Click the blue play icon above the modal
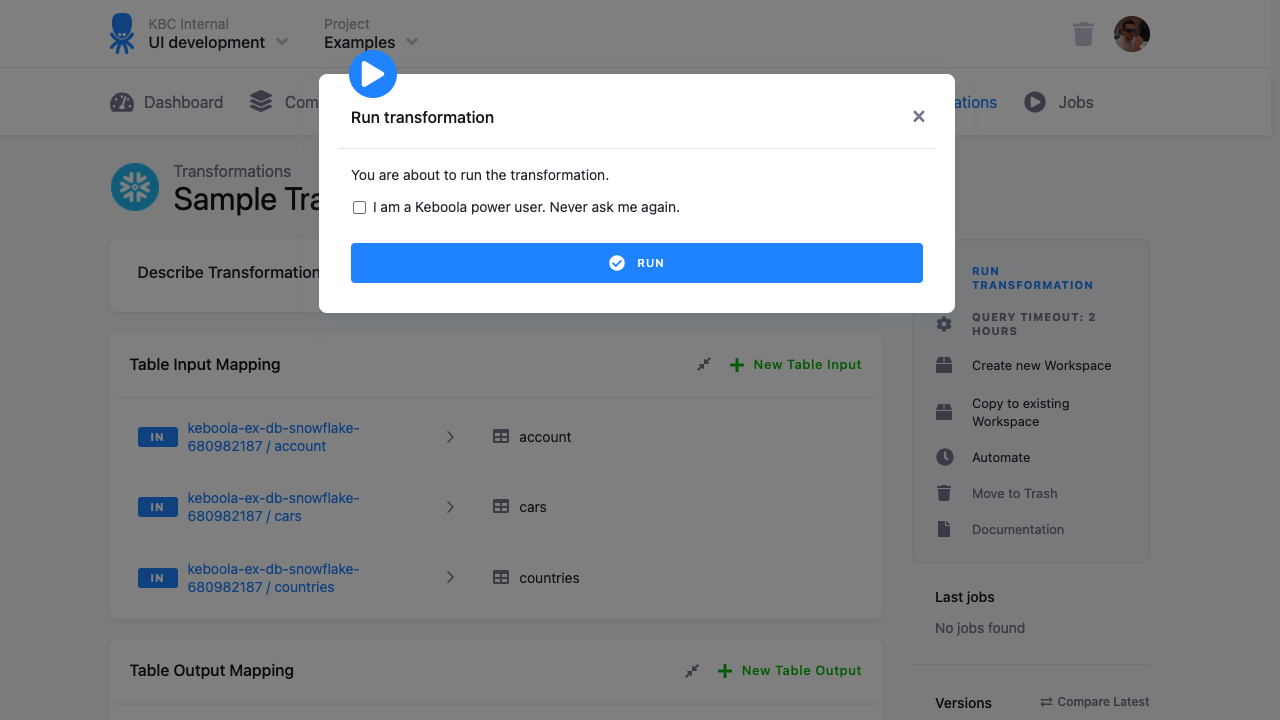This screenshot has width=1280, height=720. (x=372, y=73)
